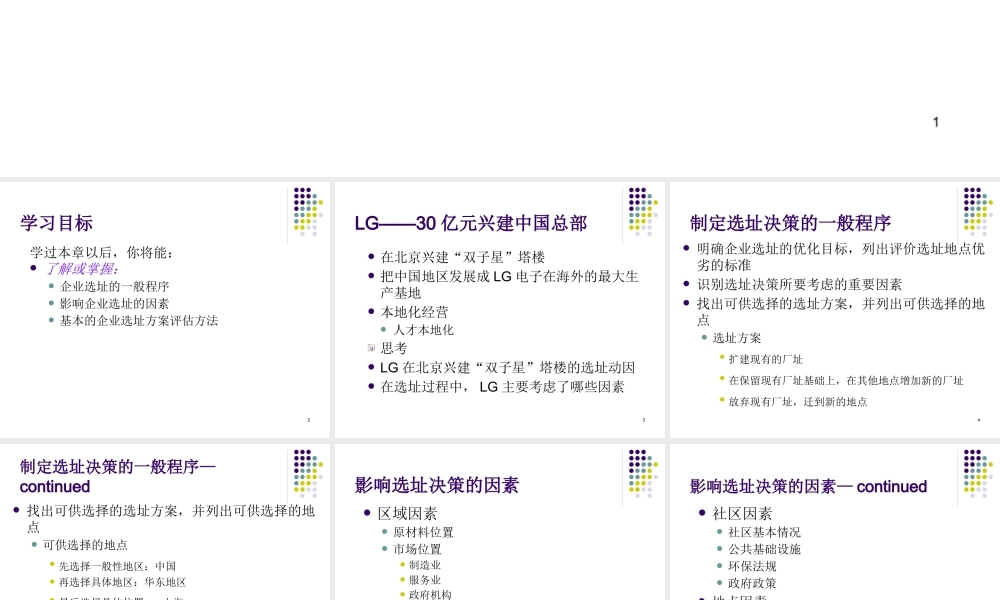Select the title 影响选址决策的因素— continued
This screenshot has height=600, width=1000.
pyautogui.click(x=808, y=487)
